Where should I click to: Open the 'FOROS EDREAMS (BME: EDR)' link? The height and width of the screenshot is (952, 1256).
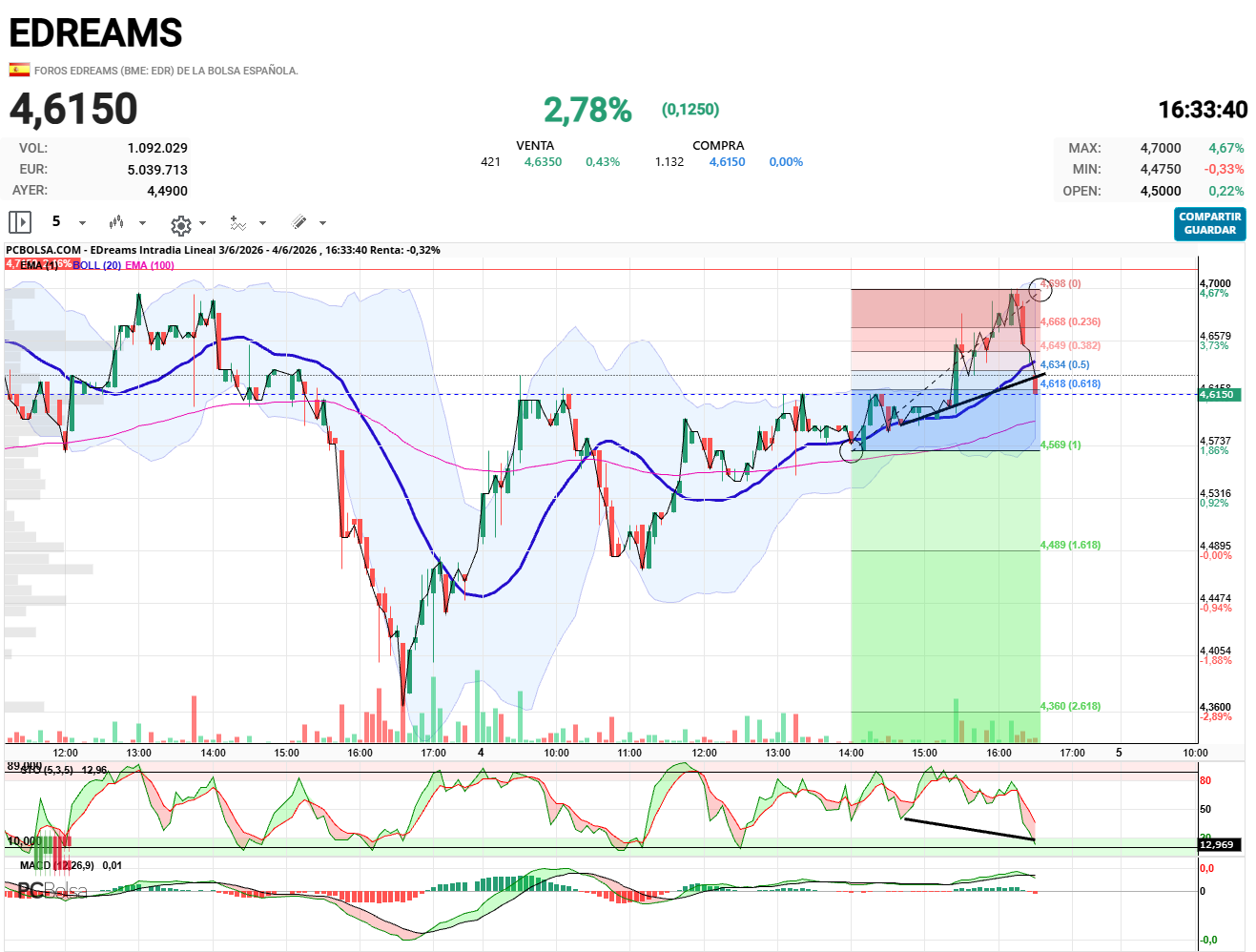166,71
